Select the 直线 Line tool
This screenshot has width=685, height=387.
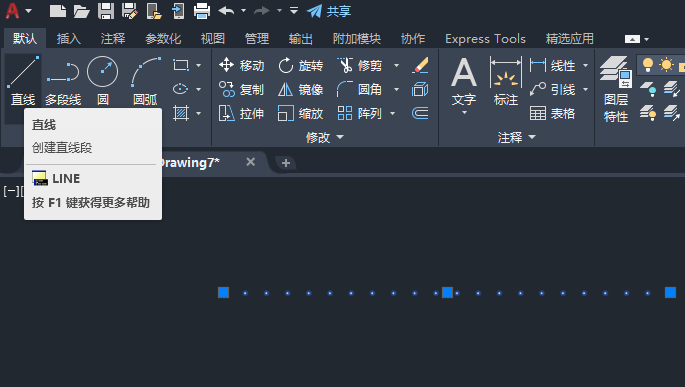tap(23, 81)
